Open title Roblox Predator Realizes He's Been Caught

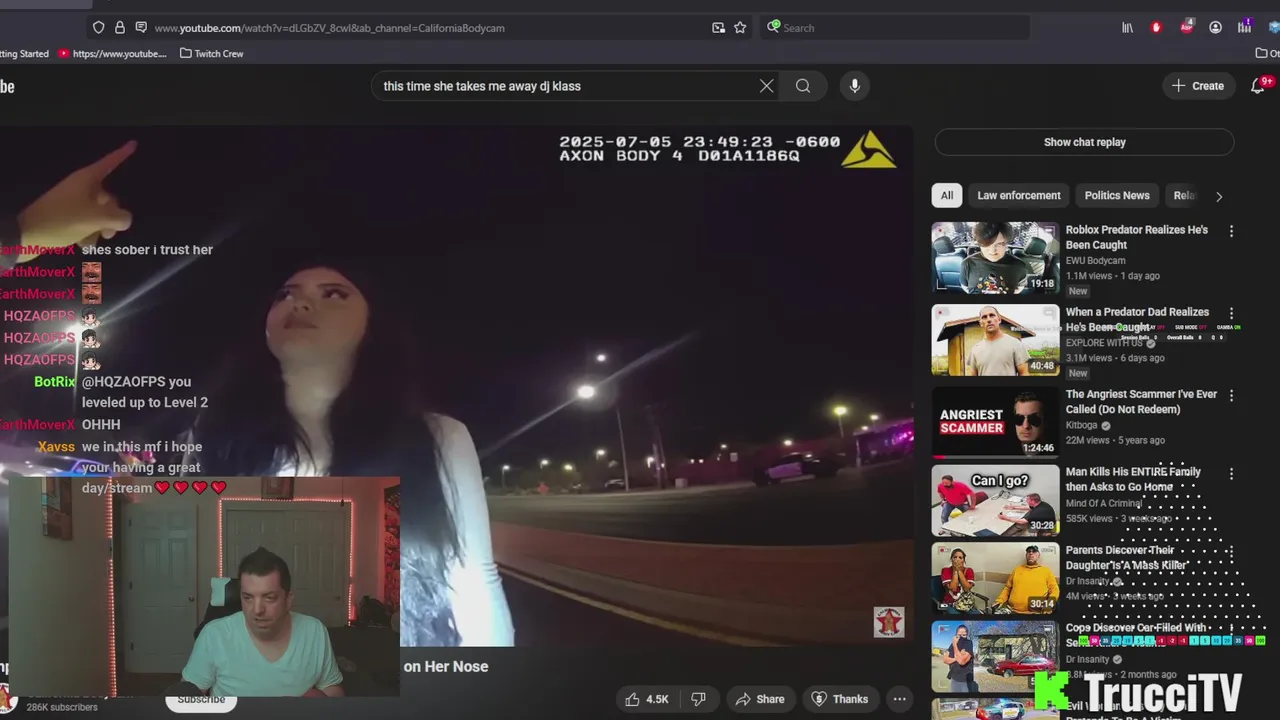coord(1137,237)
